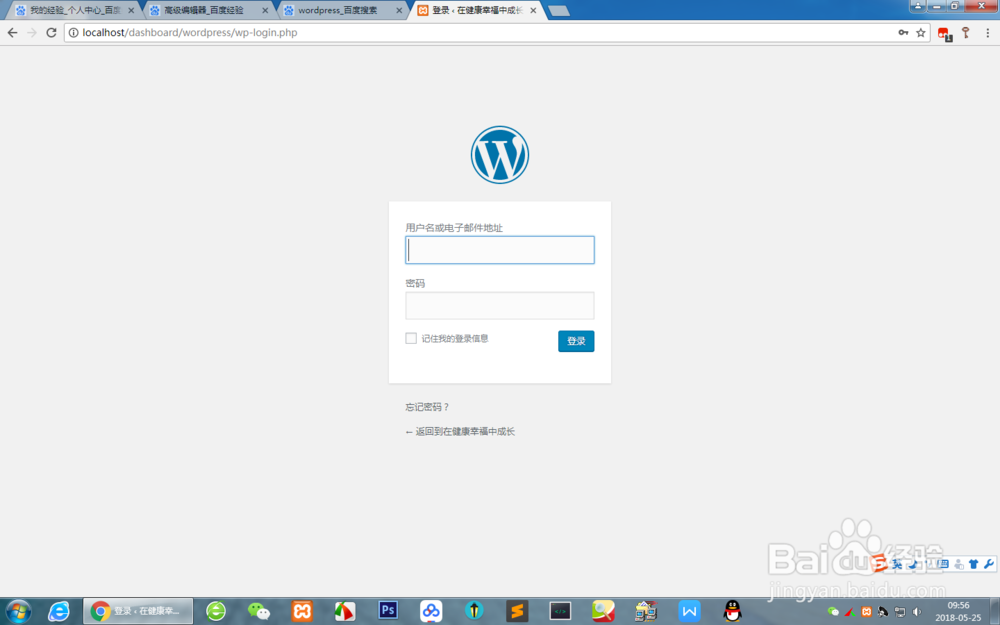1000x625 pixels.
Task: Click the QQ penguin icon in the taskbar
Action: pos(731,611)
